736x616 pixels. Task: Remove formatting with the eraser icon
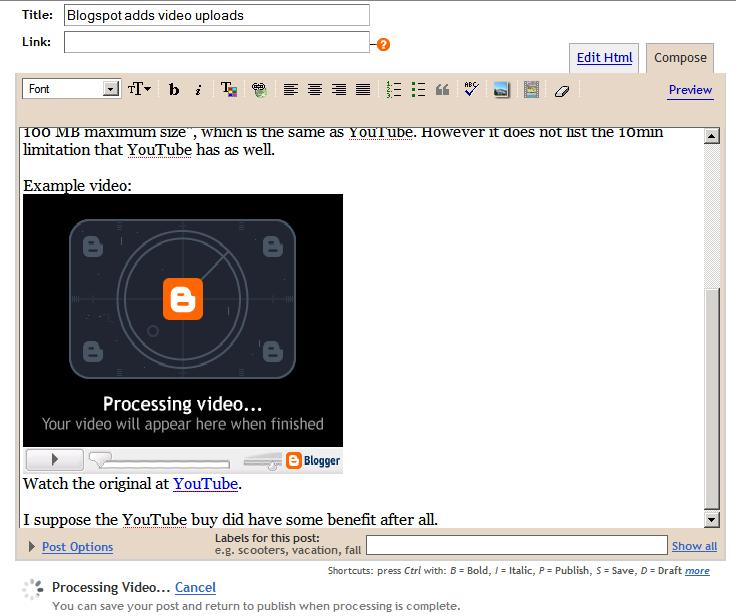[x=562, y=91]
